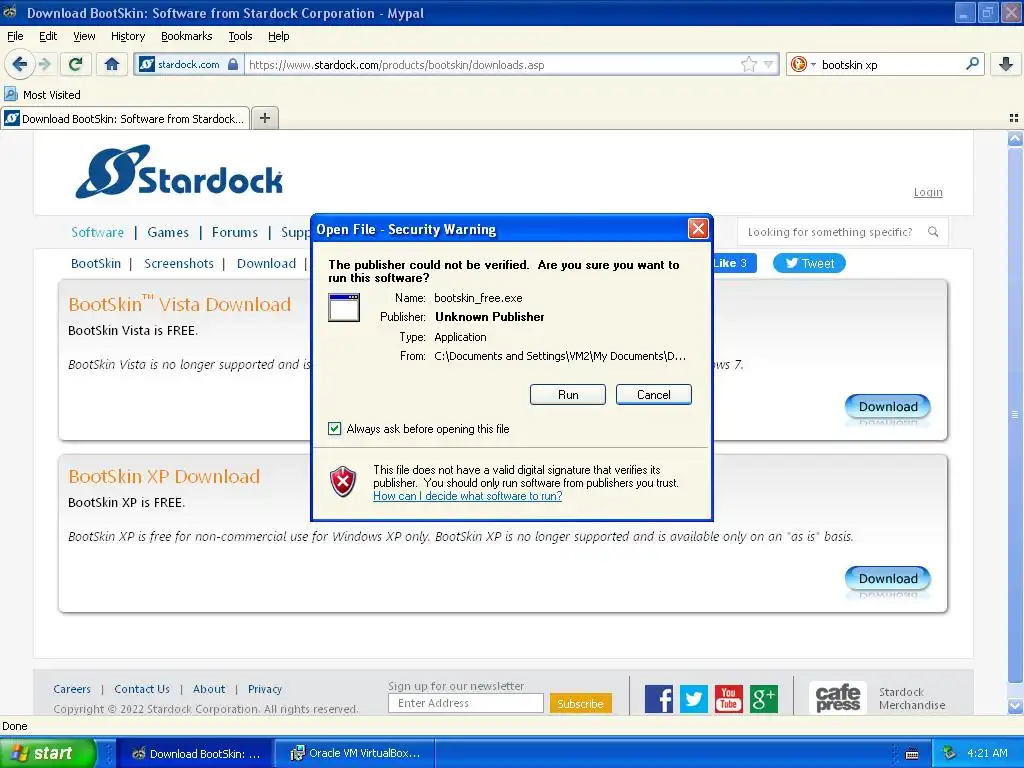This screenshot has height=768, width=1024.
Task: Open the Google Plus icon in footer
Action: pyautogui.click(x=763, y=699)
